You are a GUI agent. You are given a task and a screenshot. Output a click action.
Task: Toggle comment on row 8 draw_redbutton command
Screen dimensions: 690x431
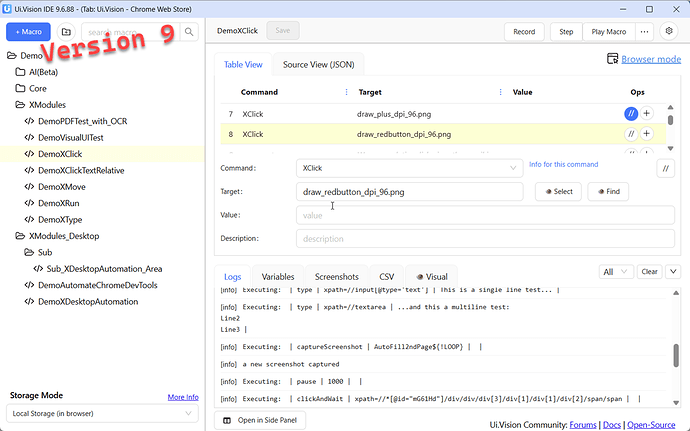pos(631,134)
